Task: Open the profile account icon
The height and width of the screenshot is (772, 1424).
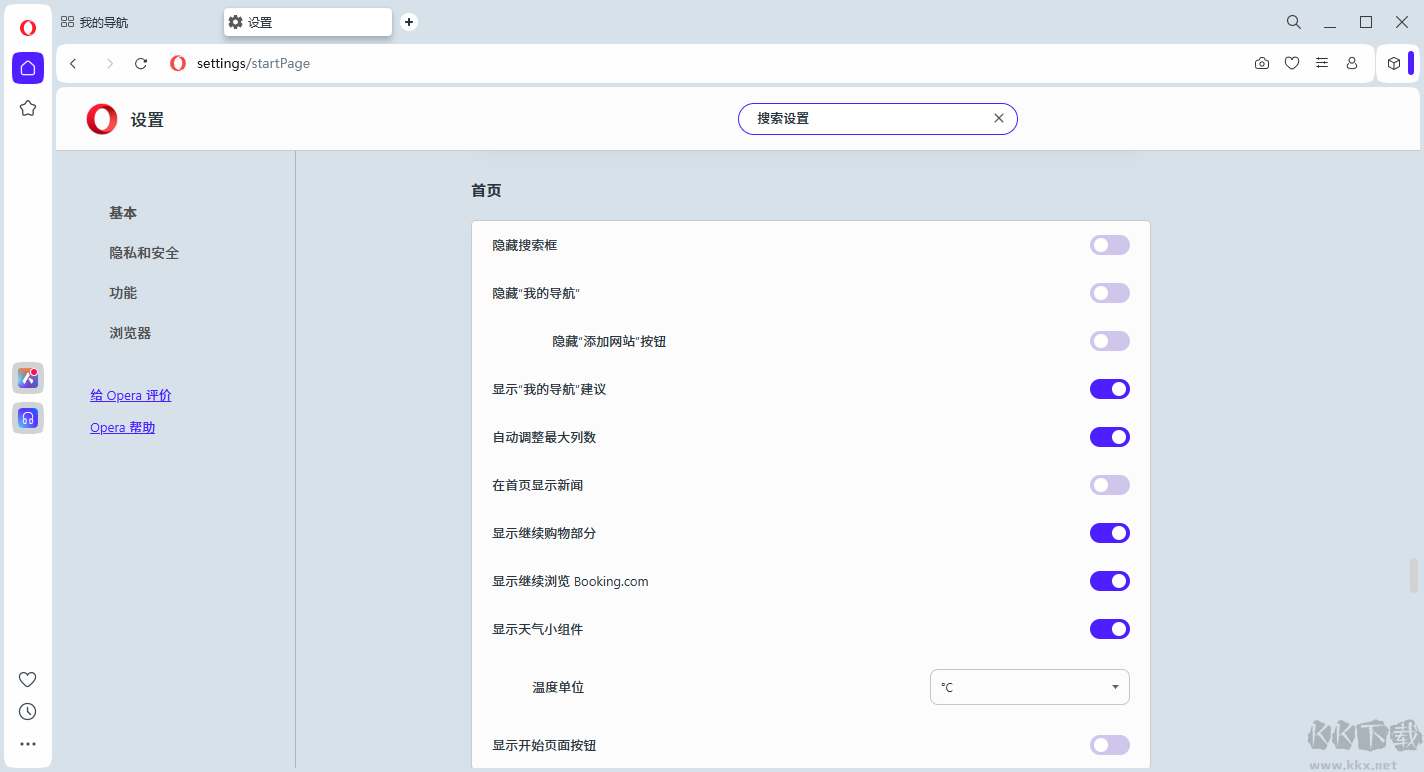Action: coord(1352,63)
